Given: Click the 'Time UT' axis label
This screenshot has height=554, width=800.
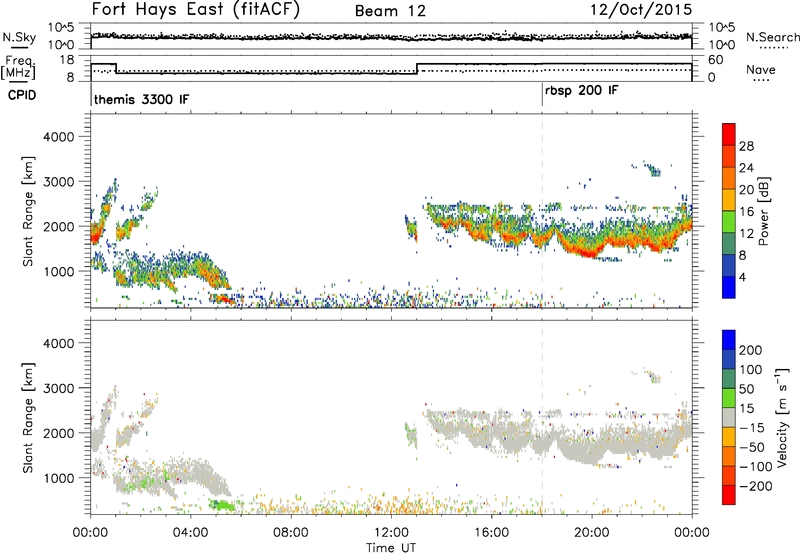Looking at the screenshot, I should pos(391,548).
